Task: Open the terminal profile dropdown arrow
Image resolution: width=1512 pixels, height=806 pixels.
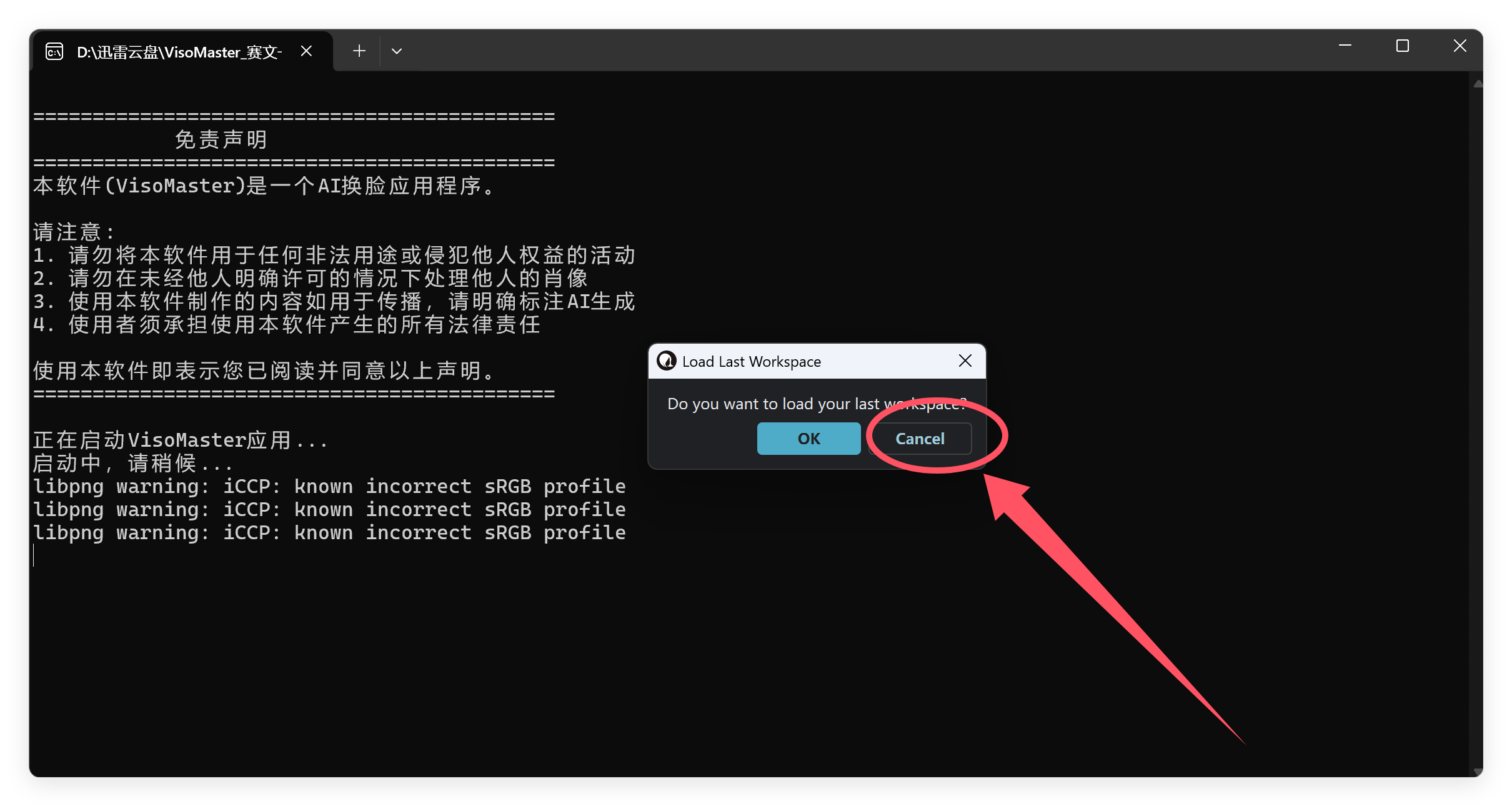Action: (x=396, y=51)
